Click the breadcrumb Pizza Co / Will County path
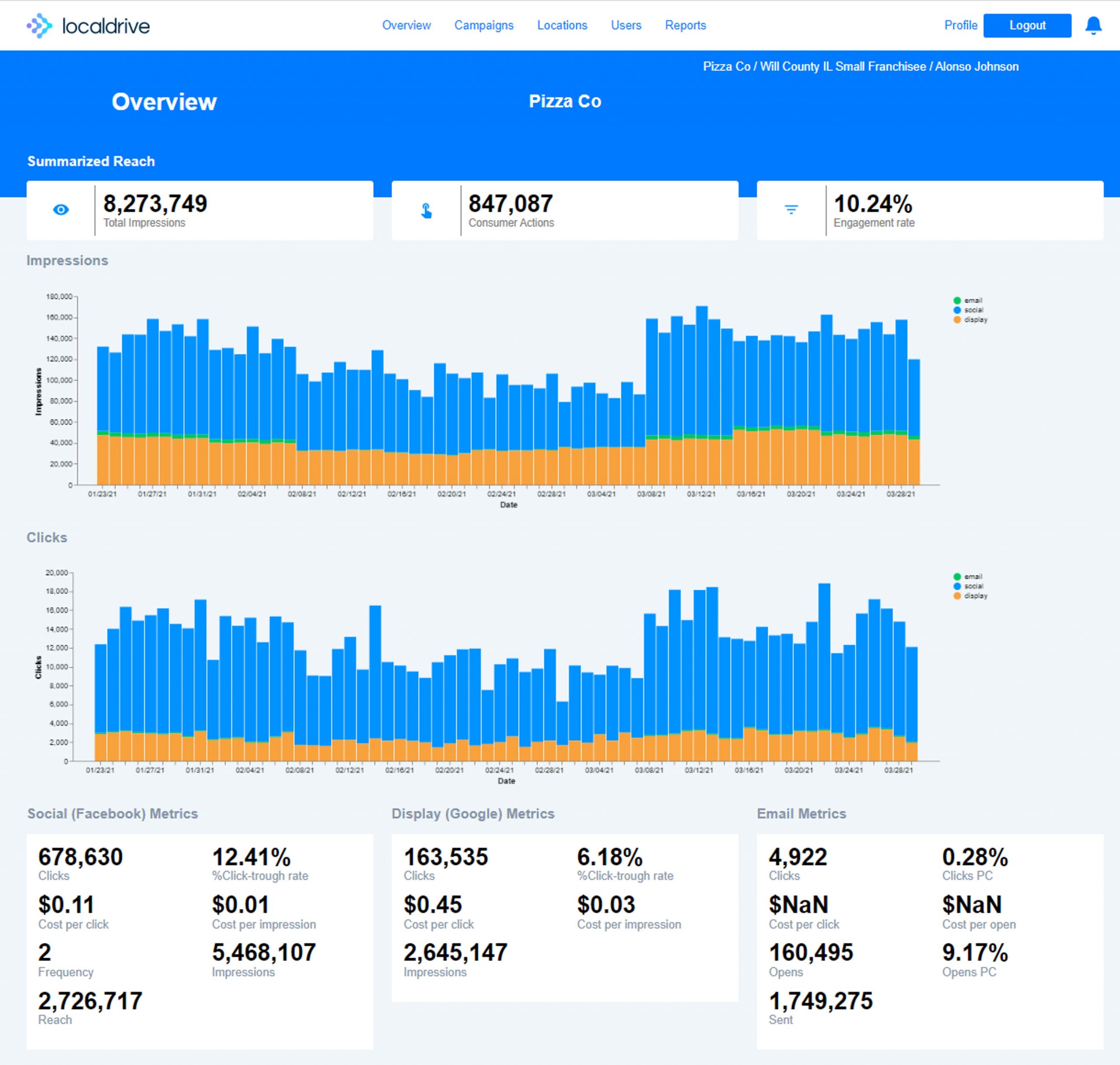 [x=861, y=67]
